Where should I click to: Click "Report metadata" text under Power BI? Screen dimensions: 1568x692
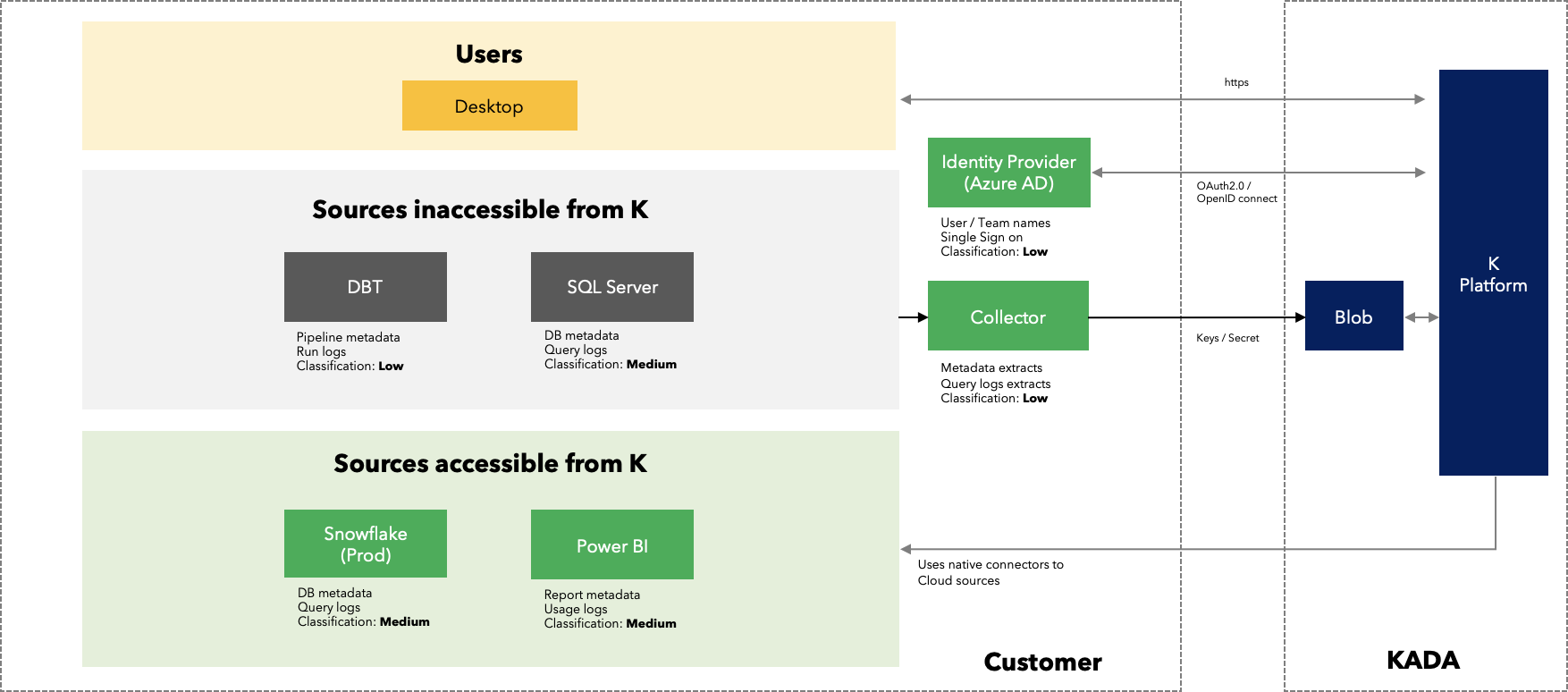point(592,595)
